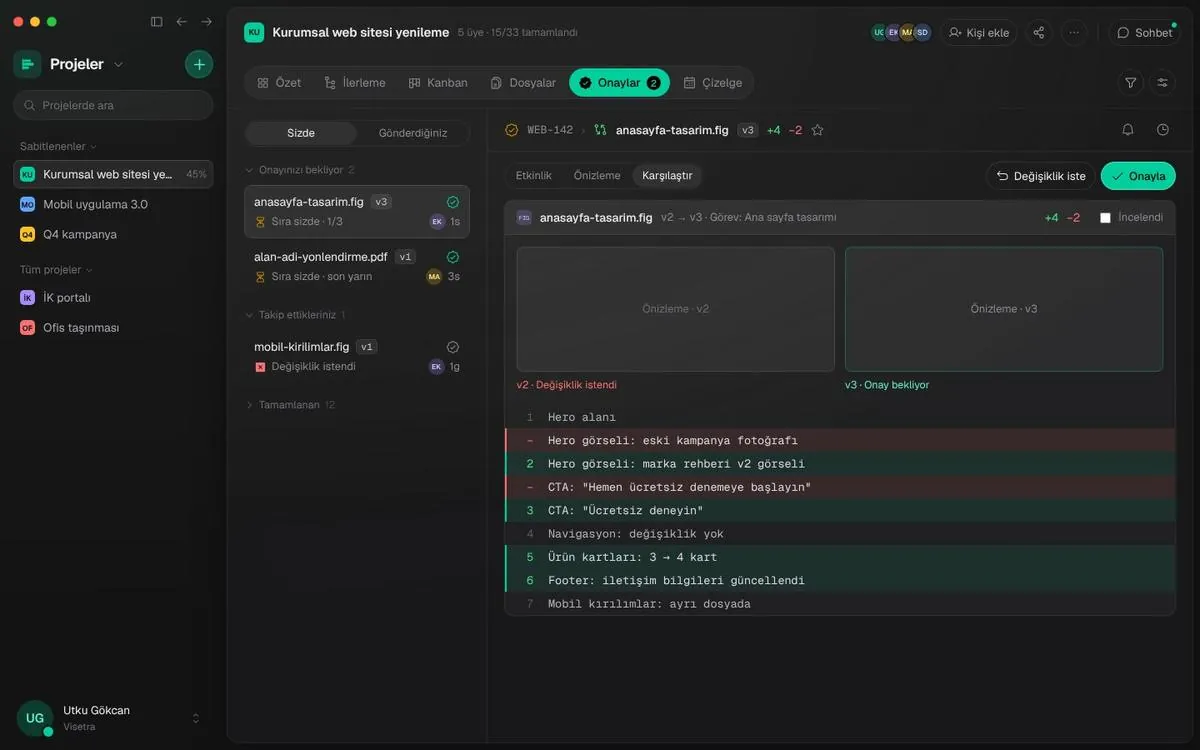Toggle the sidebar panel icon
Viewport: 1200px width, 750px height.
tap(156, 21)
